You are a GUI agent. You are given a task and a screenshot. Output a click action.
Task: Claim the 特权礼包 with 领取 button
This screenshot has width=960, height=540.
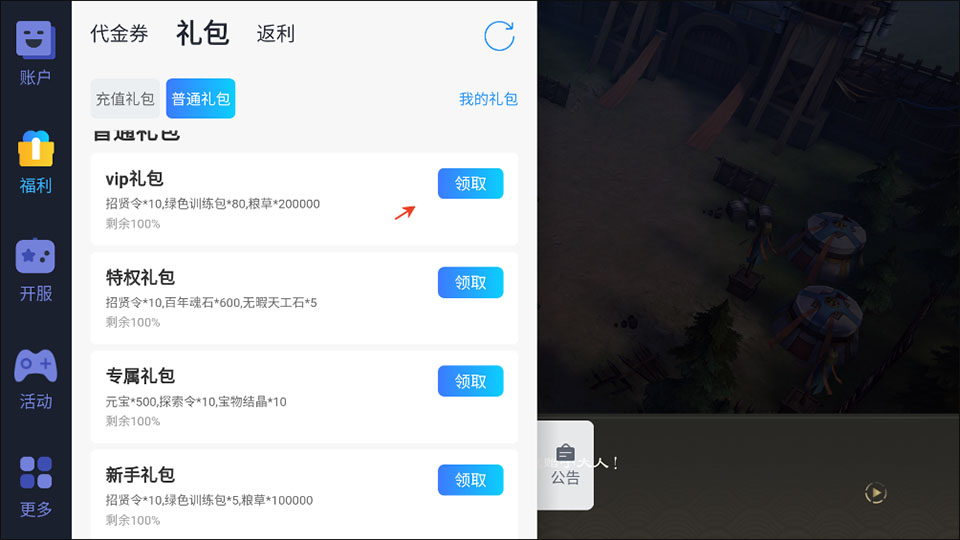pos(470,282)
